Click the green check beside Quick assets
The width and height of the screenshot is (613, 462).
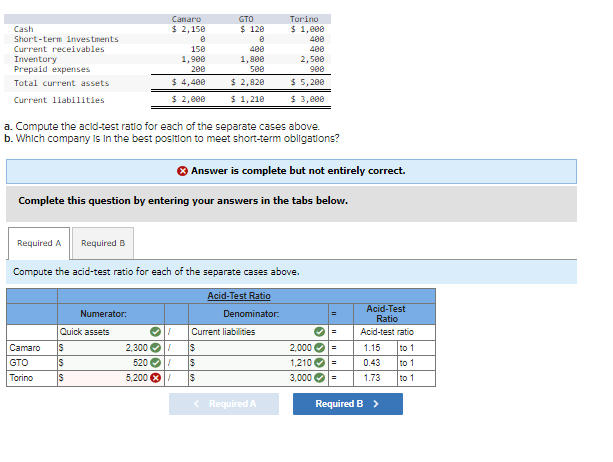click(155, 332)
